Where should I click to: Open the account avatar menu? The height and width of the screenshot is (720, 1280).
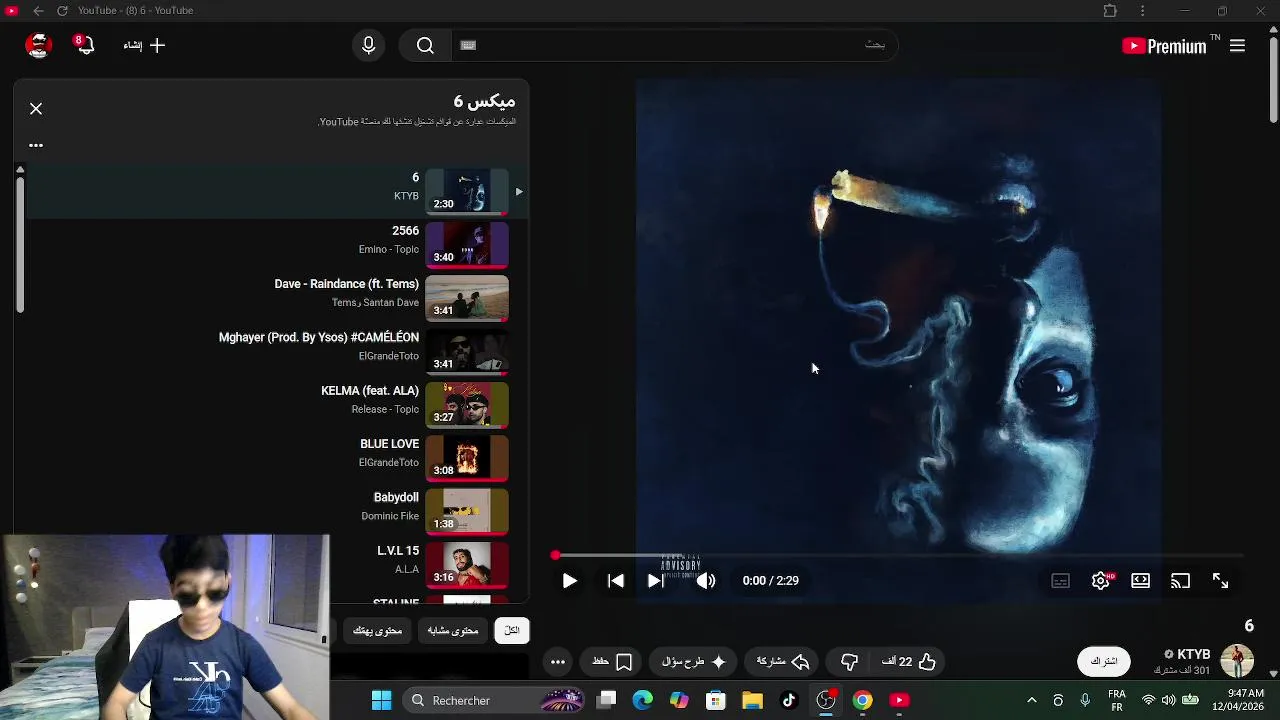(x=38, y=45)
